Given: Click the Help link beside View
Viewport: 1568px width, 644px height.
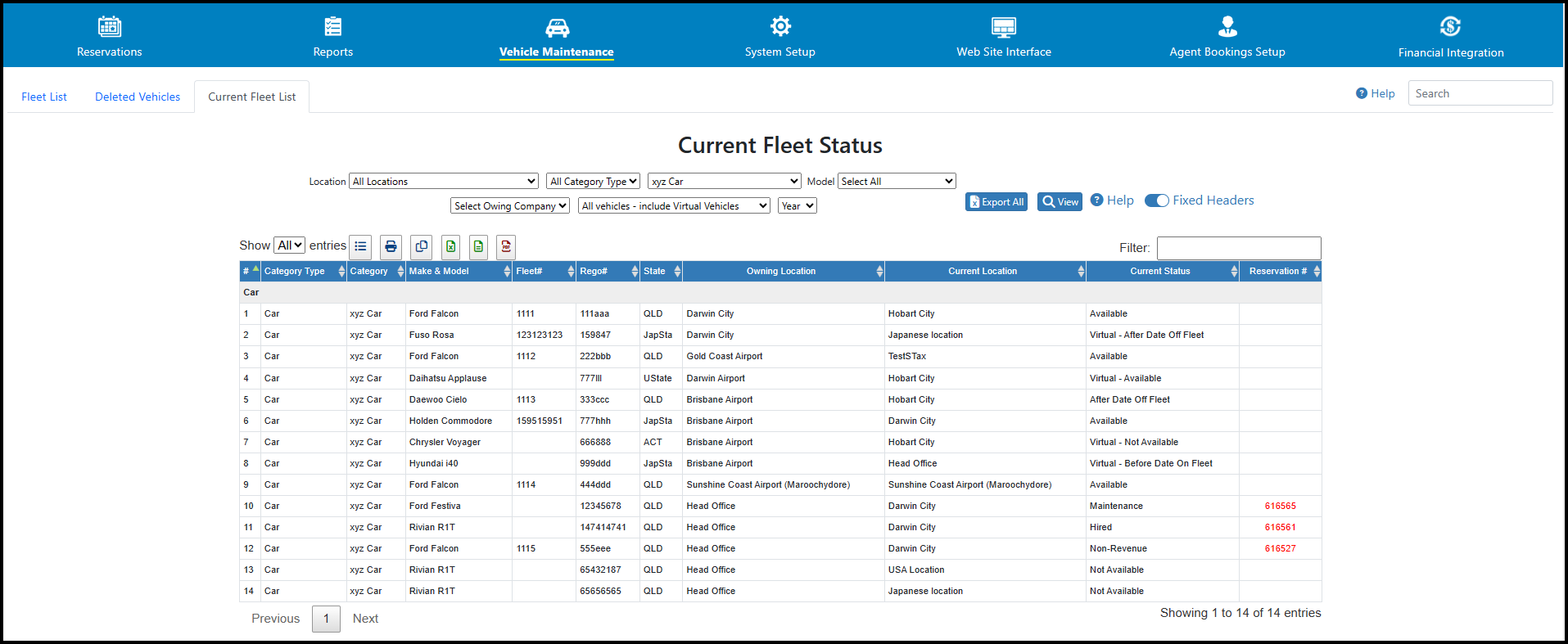Looking at the screenshot, I should tap(1112, 200).
